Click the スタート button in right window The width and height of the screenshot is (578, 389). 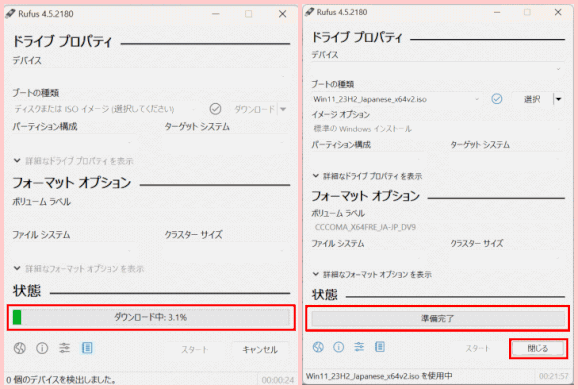pos(477,348)
